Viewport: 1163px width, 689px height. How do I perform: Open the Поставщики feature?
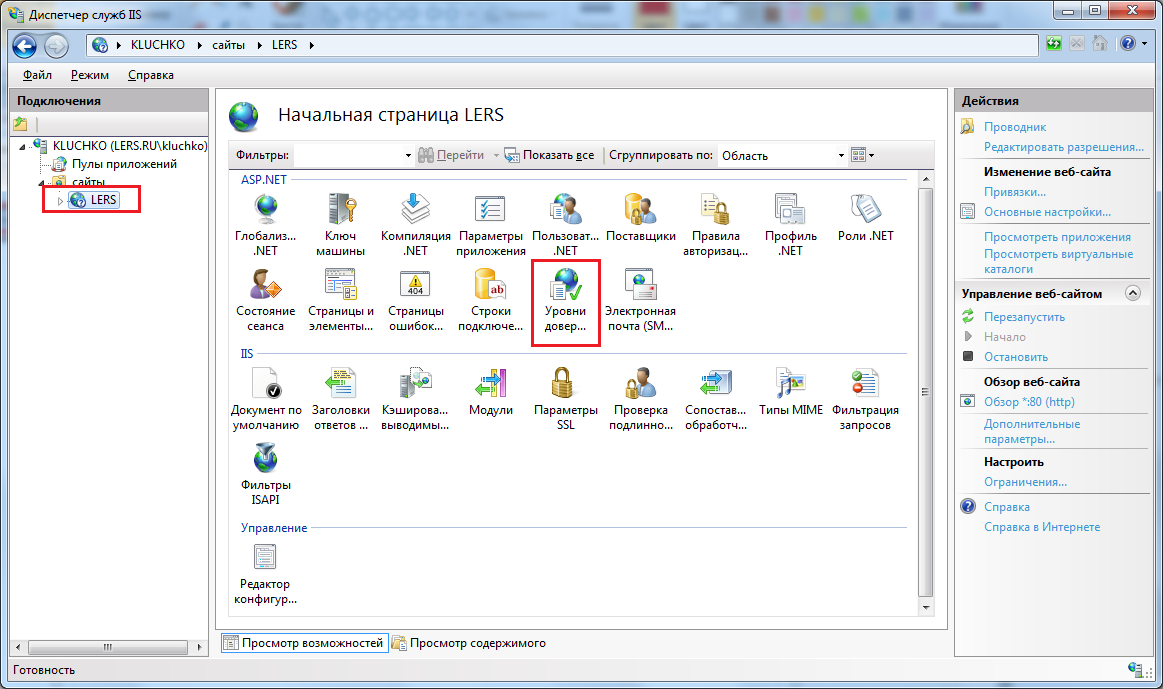[641, 217]
